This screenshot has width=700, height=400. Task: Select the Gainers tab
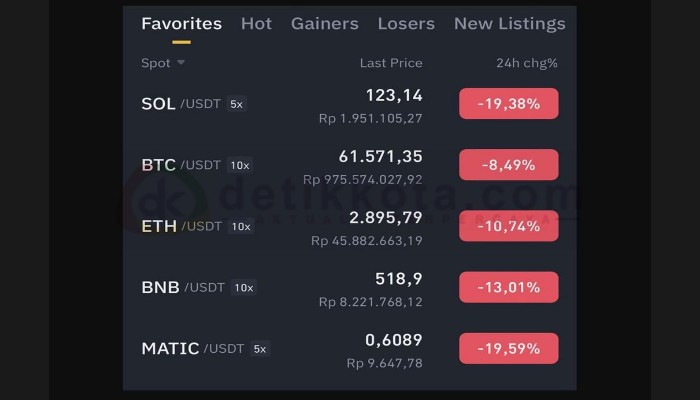point(325,24)
